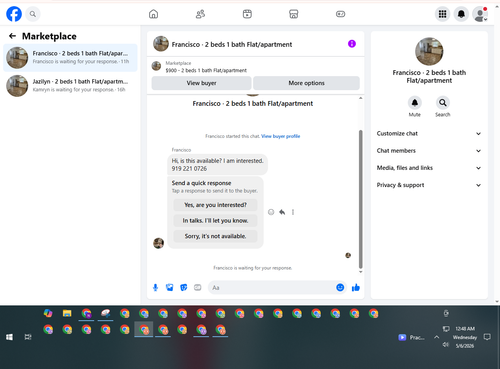Viewport: 500px width, 369px height.
Task: Select the Jazilyn conversation in the list
Action: pos(70,86)
